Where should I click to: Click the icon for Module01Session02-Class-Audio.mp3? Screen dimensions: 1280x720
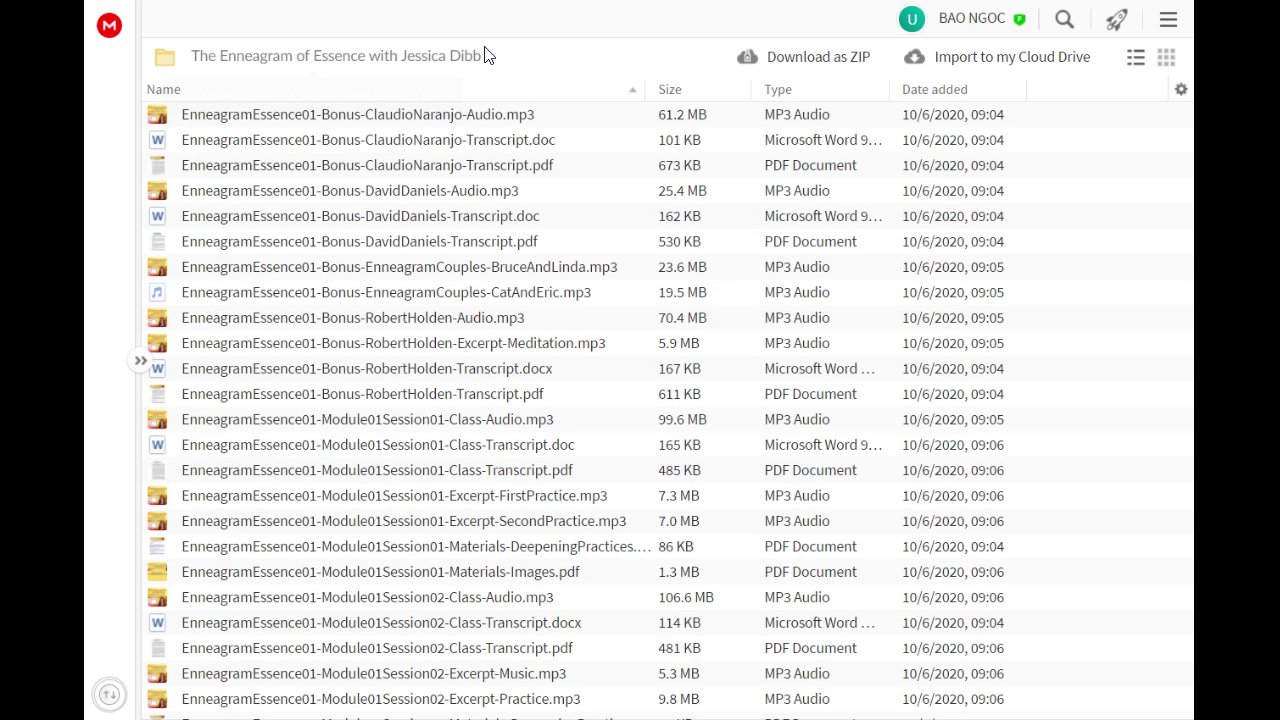[x=157, y=598]
